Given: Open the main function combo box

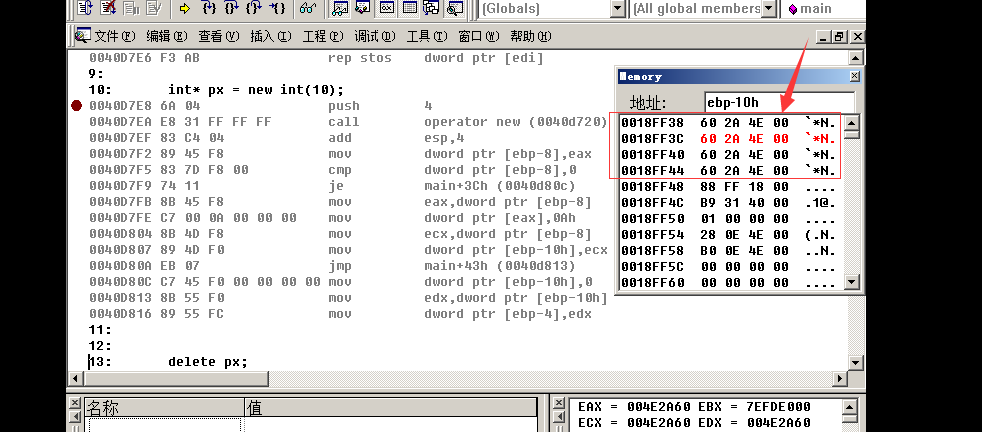Looking at the screenshot, I should 825,9.
